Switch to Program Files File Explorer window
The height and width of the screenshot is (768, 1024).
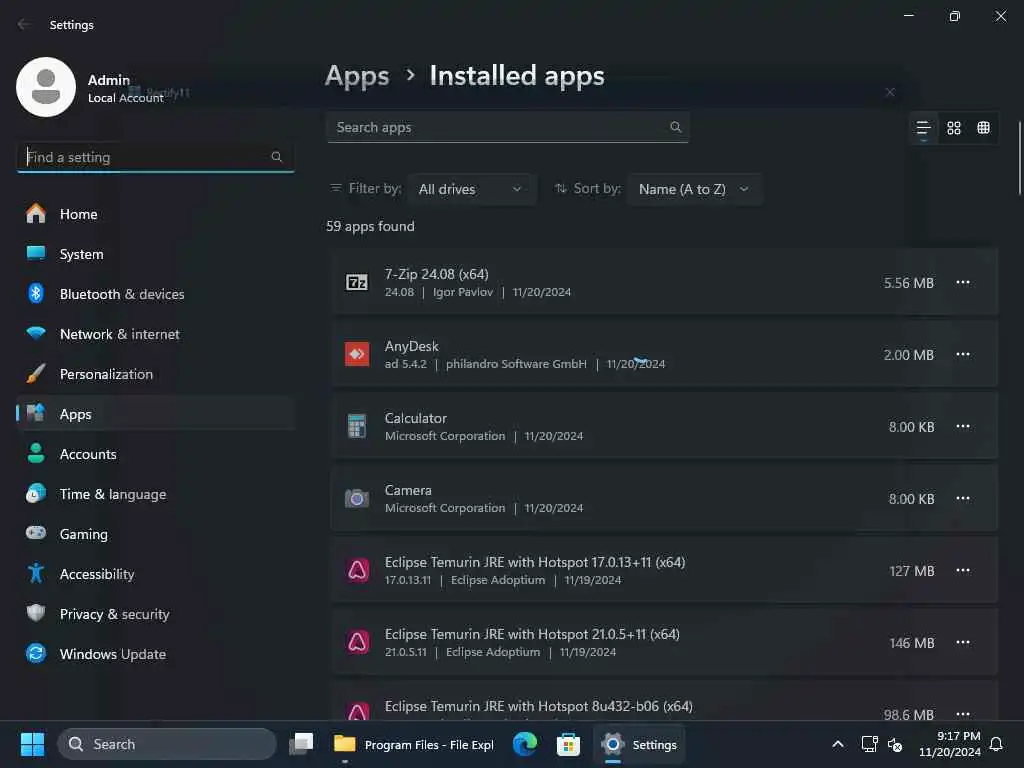pyautogui.click(x=413, y=744)
